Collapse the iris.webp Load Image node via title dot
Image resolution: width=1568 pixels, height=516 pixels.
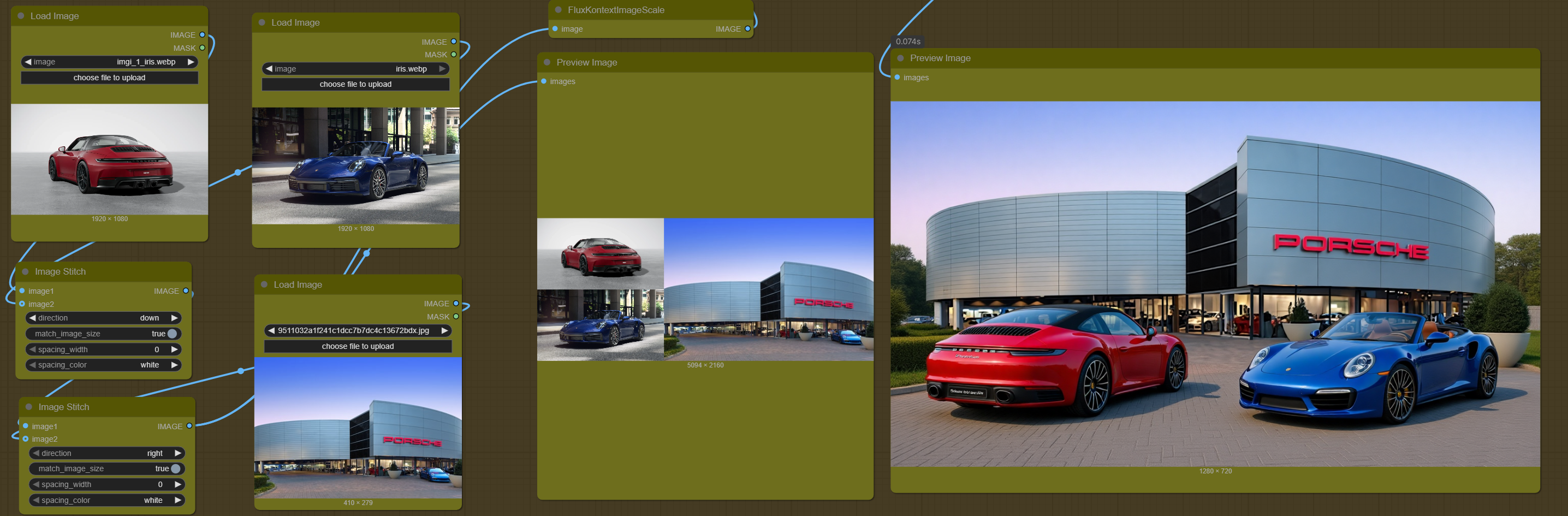pyautogui.click(x=262, y=22)
